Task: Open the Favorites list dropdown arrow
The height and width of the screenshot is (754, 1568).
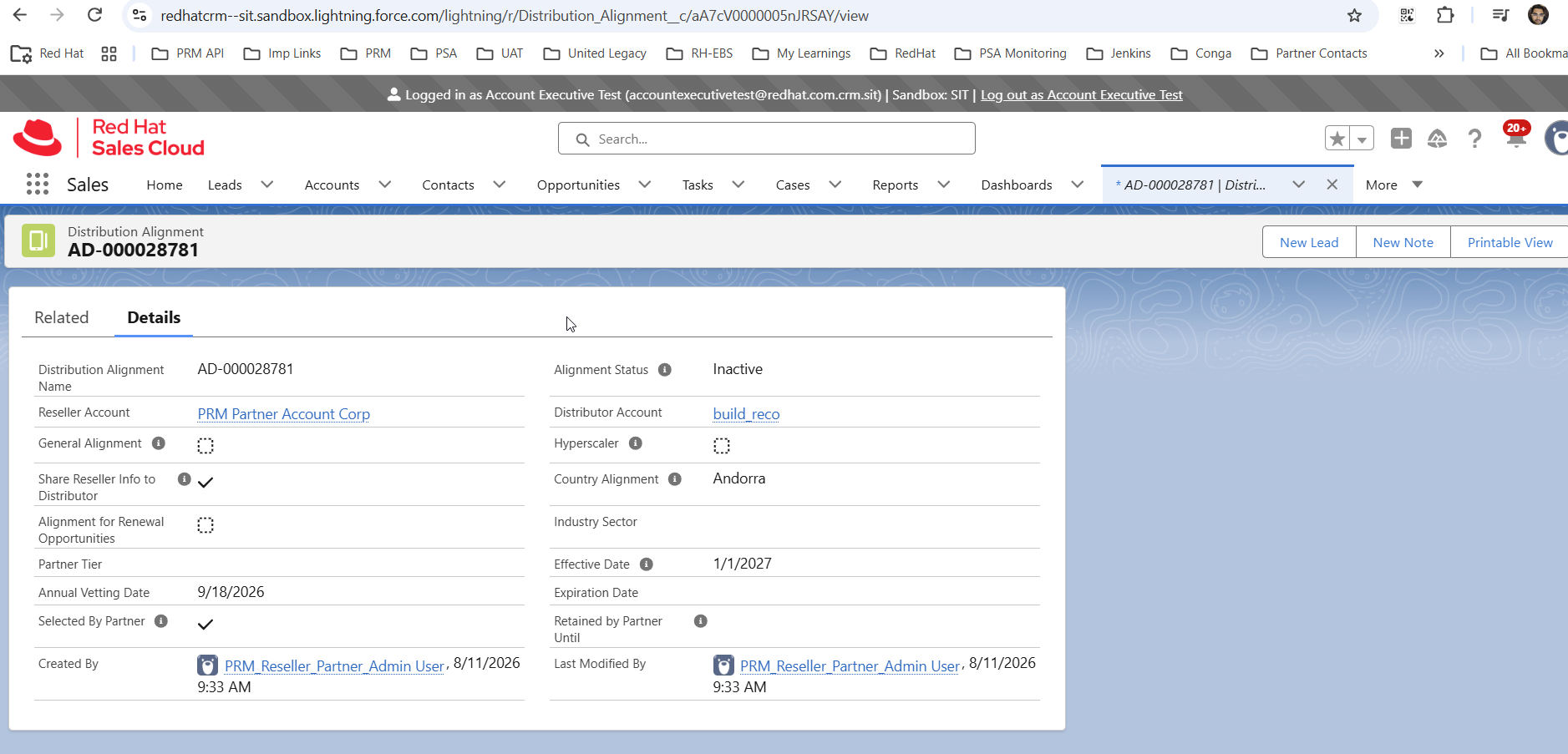Action: click(1362, 139)
